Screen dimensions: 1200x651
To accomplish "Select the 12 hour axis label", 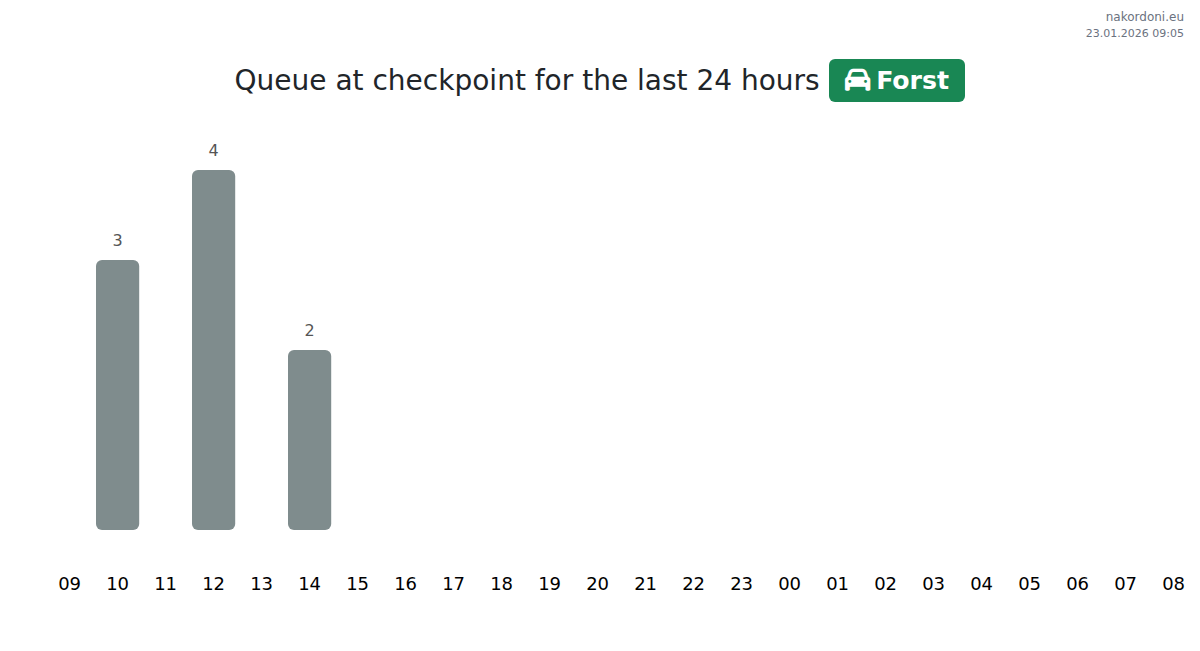I will (213, 584).
